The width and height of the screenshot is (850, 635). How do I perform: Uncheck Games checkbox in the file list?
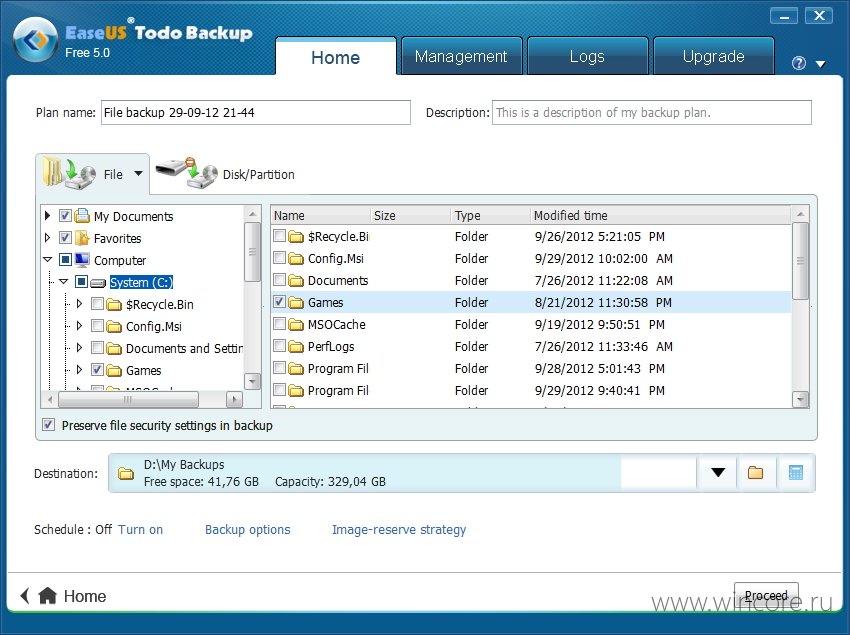point(279,302)
